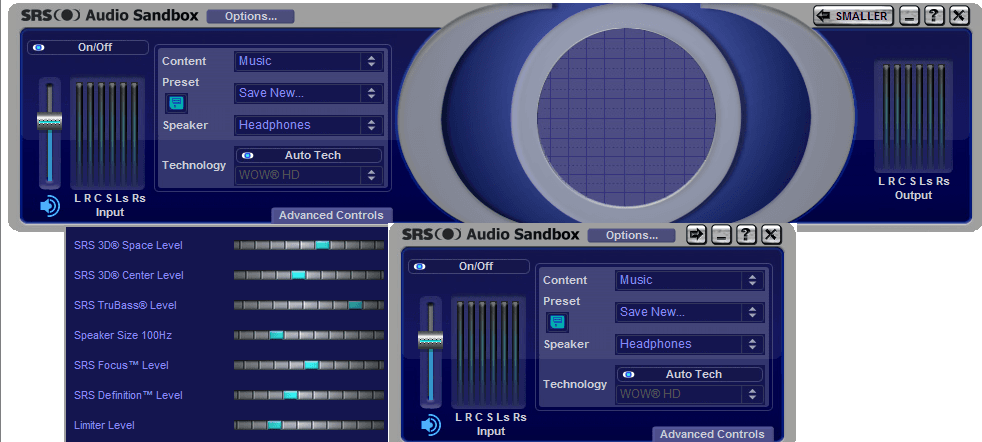Click the SRS 3D Center Level slider
The image size is (982, 442).
pyautogui.click(x=309, y=275)
